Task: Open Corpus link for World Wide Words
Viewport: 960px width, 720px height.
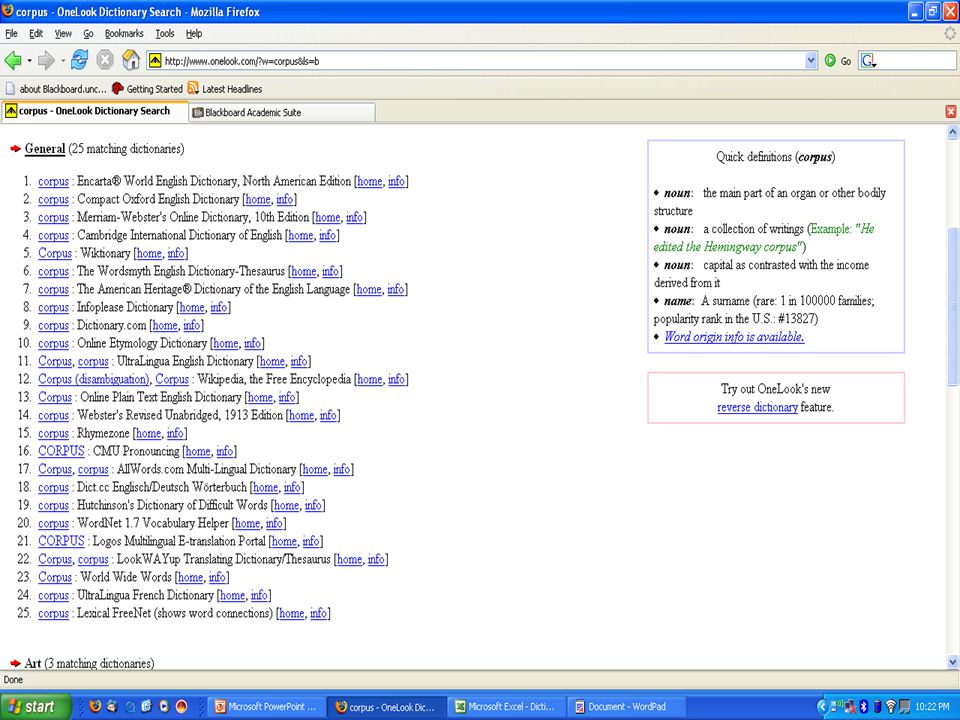Action: 55,577
